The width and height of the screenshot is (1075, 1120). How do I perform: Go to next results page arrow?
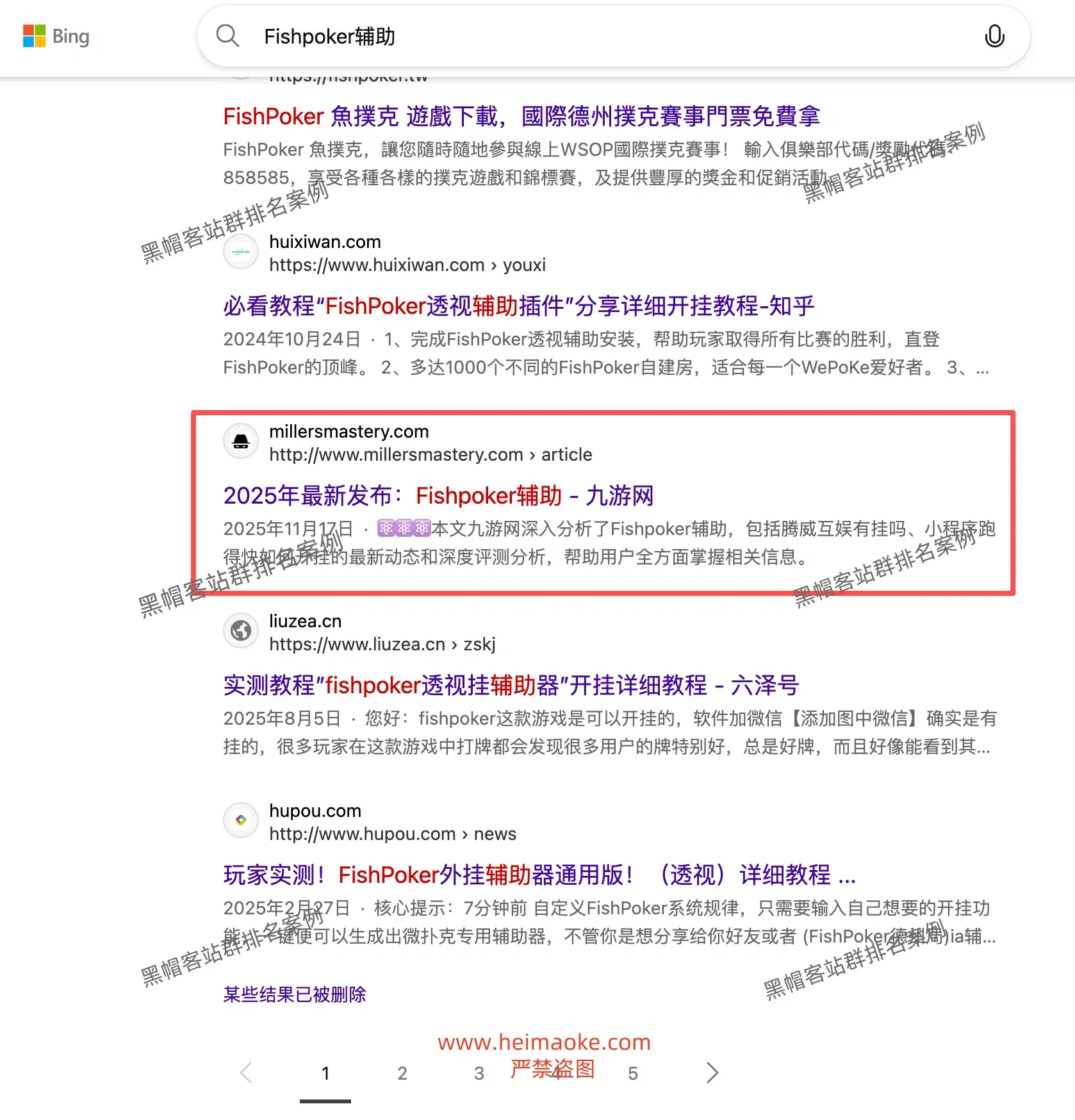click(712, 1073)
